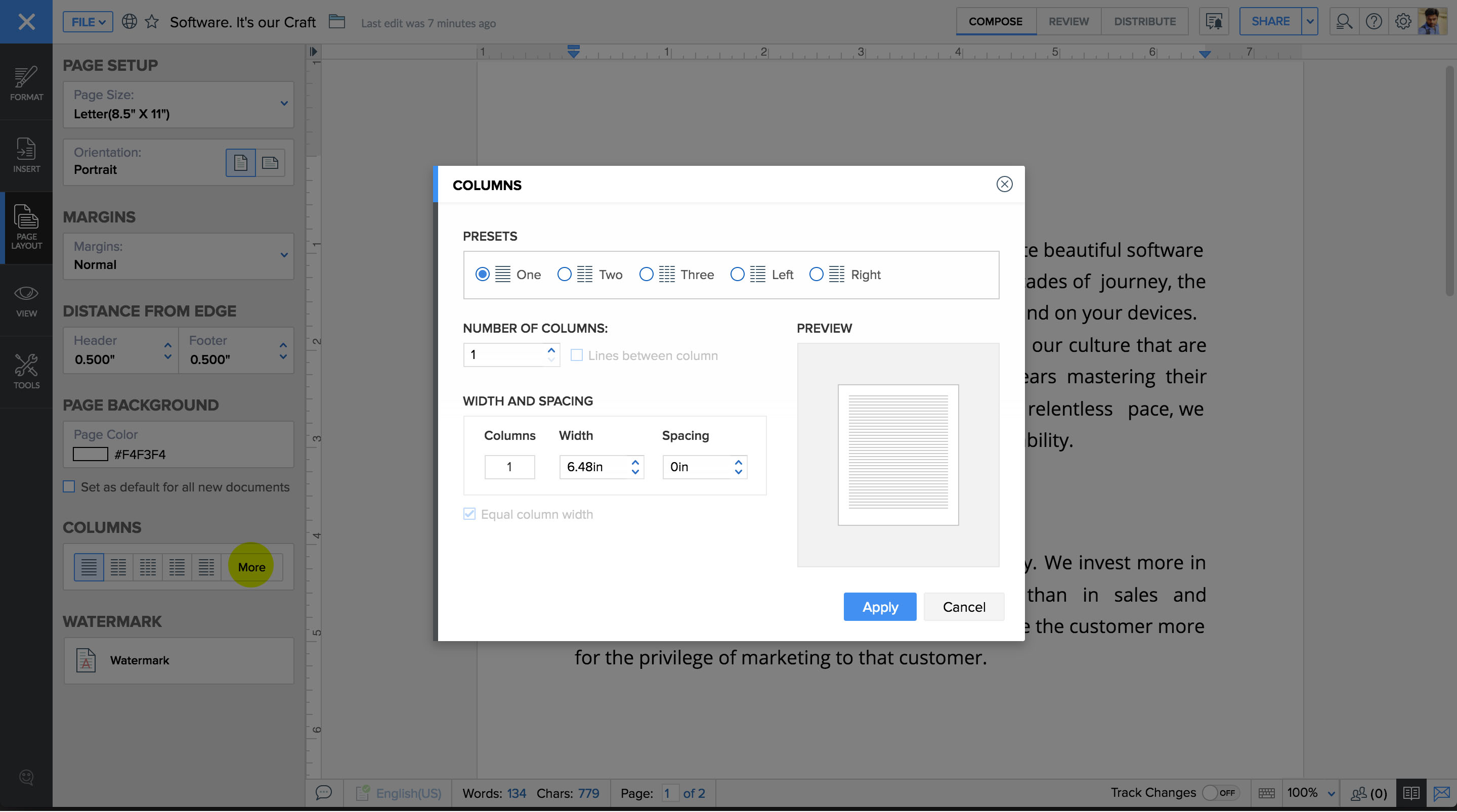The image size is (1457, 812).
Task: Star this document as favorite
Action: (152, 22)
